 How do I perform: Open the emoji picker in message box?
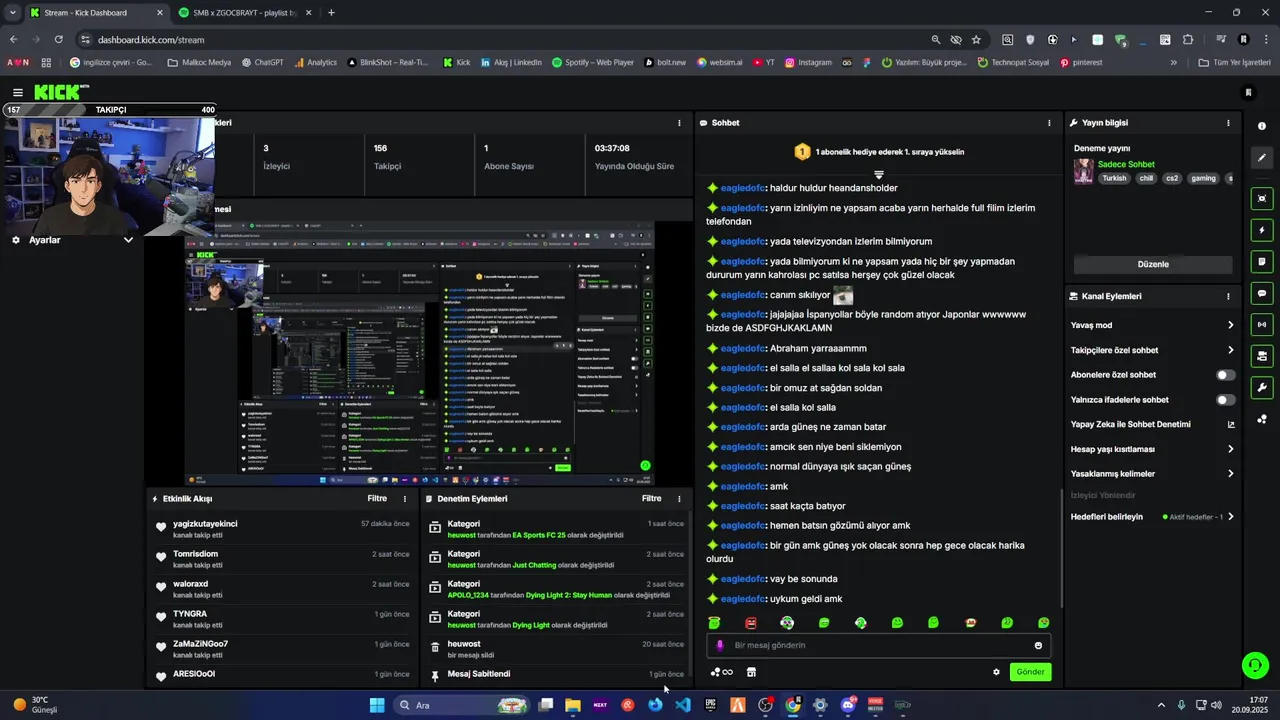[x=1038, y=645]
